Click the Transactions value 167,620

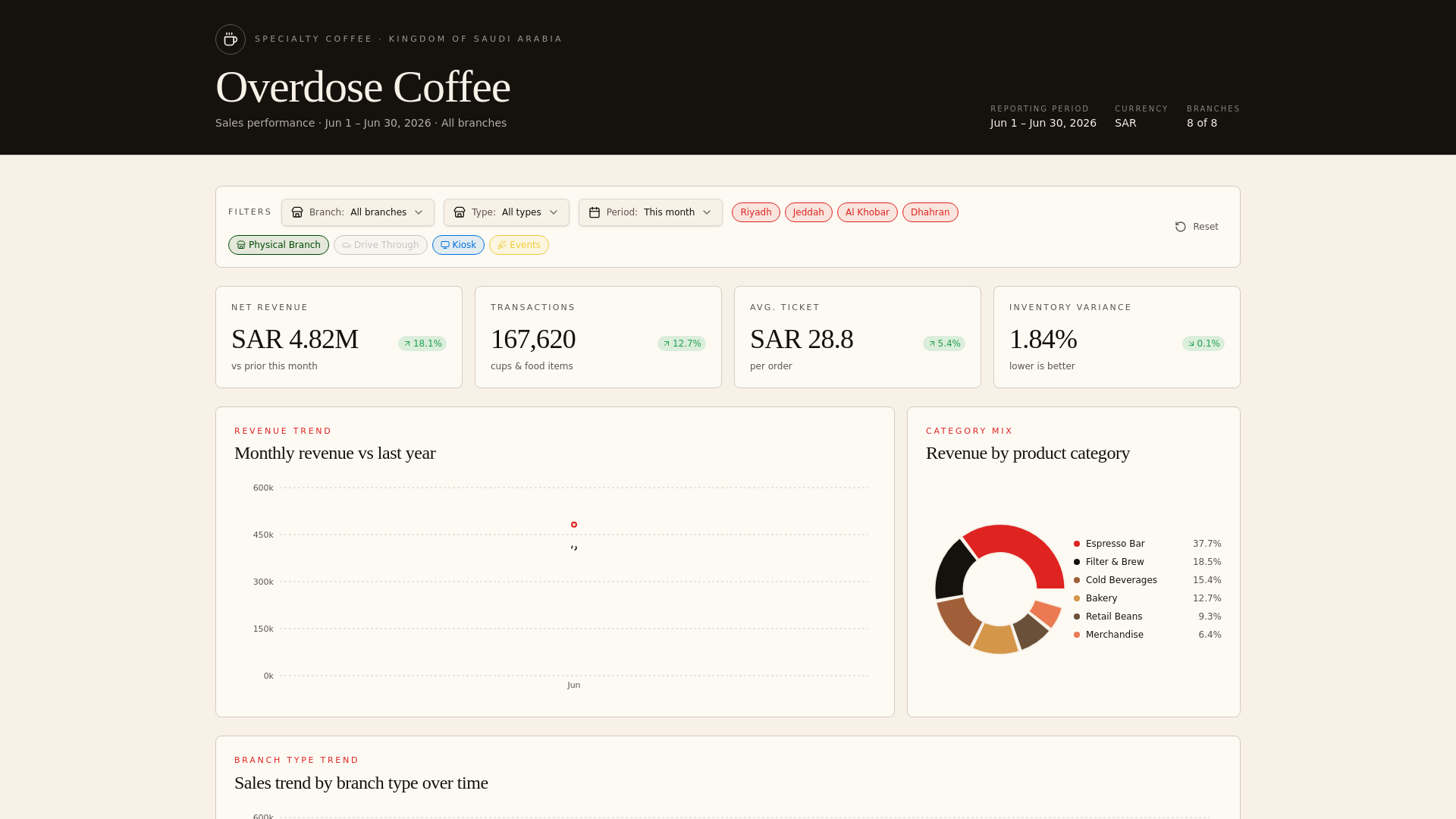[x=533, y=339]
